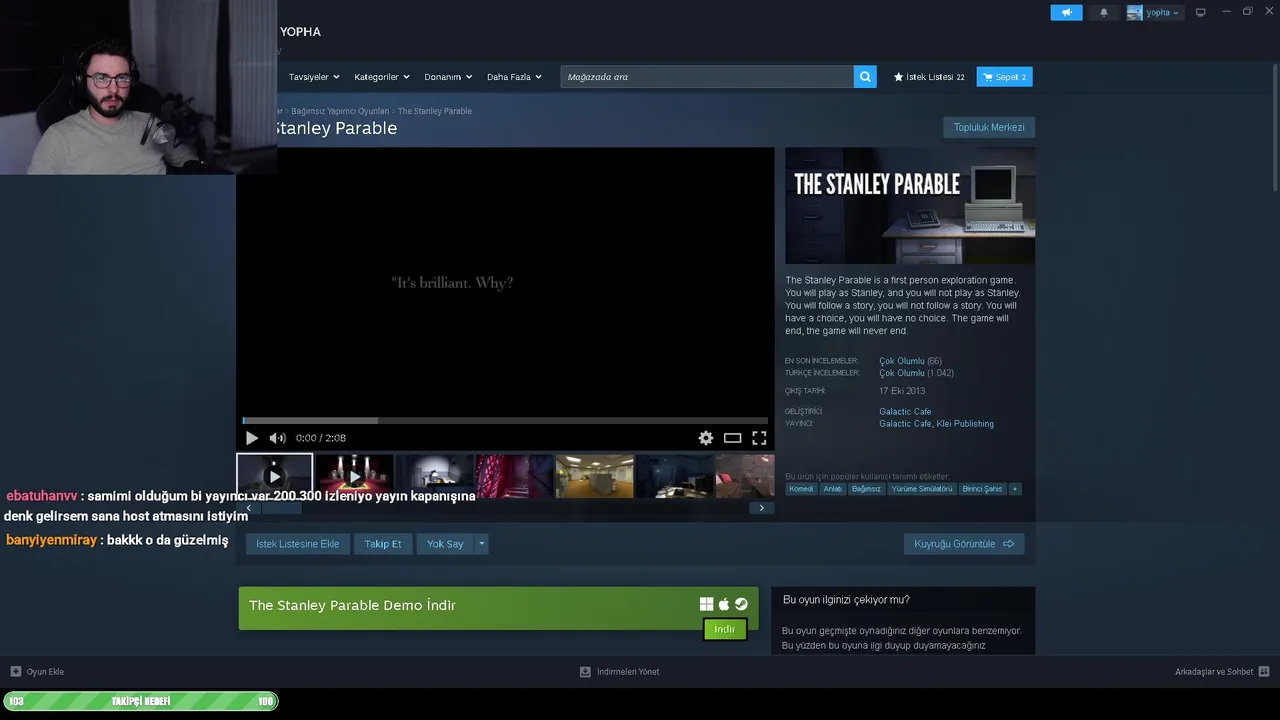
Task: Click İndirmeleri Yönet in bottom bar
Action: pos(628,672)
